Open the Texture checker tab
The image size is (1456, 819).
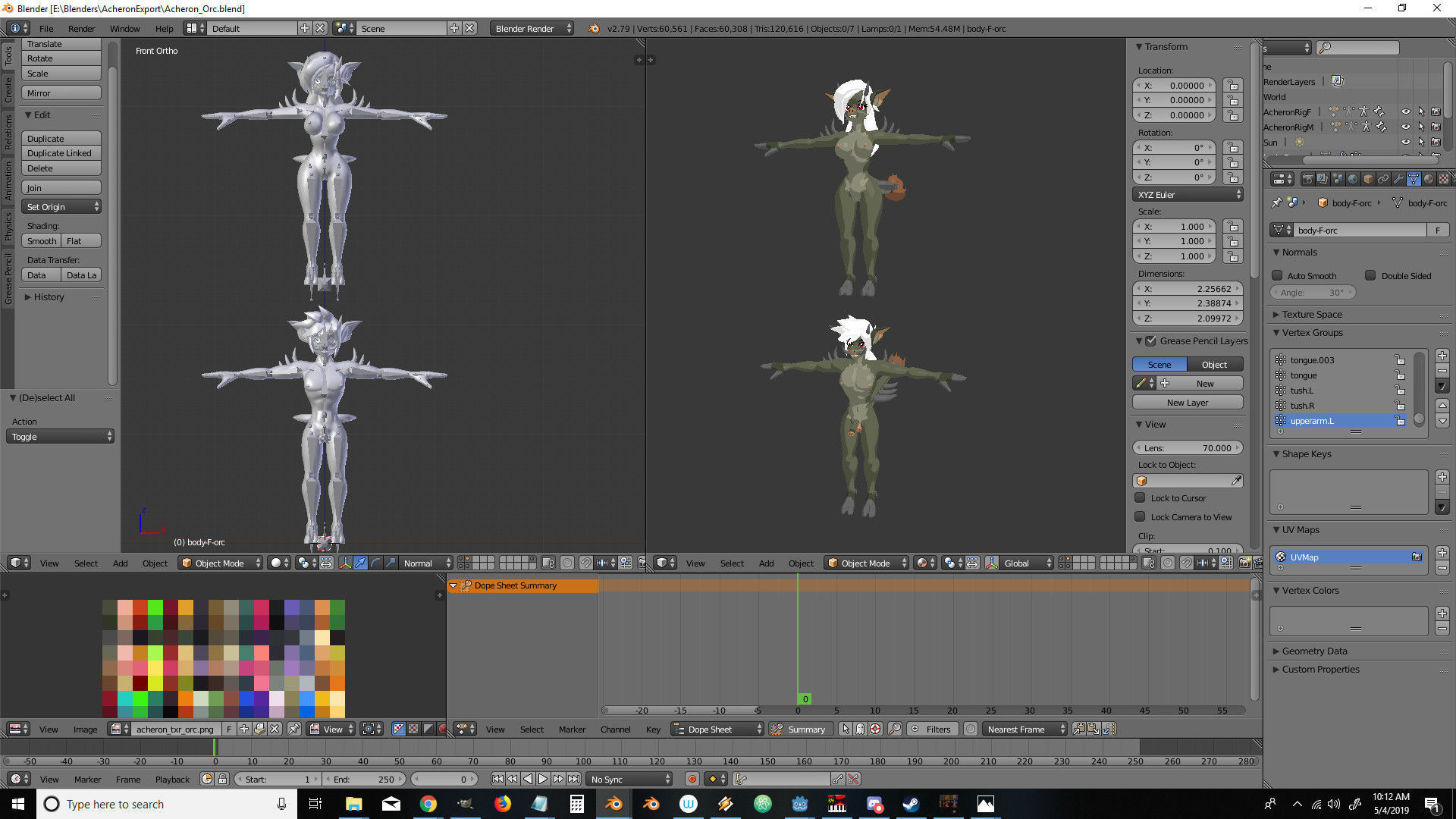click(1444, 180)
